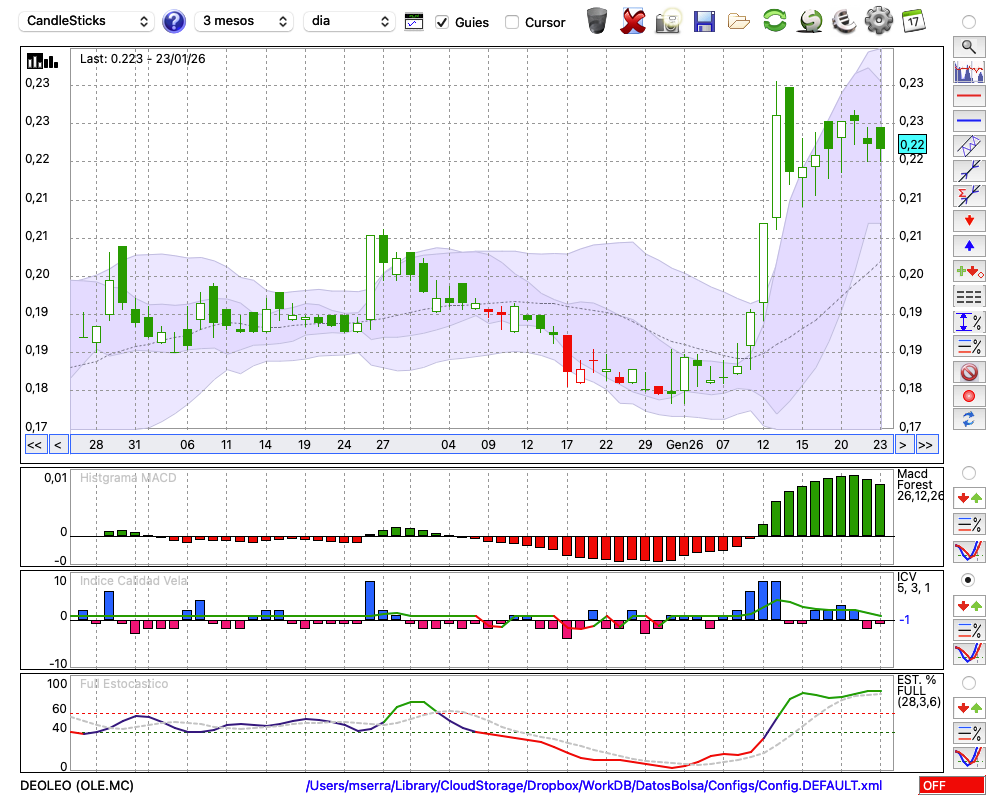Click the blue floppy disk save icon

pyautogui.click(x=704, y=21)
